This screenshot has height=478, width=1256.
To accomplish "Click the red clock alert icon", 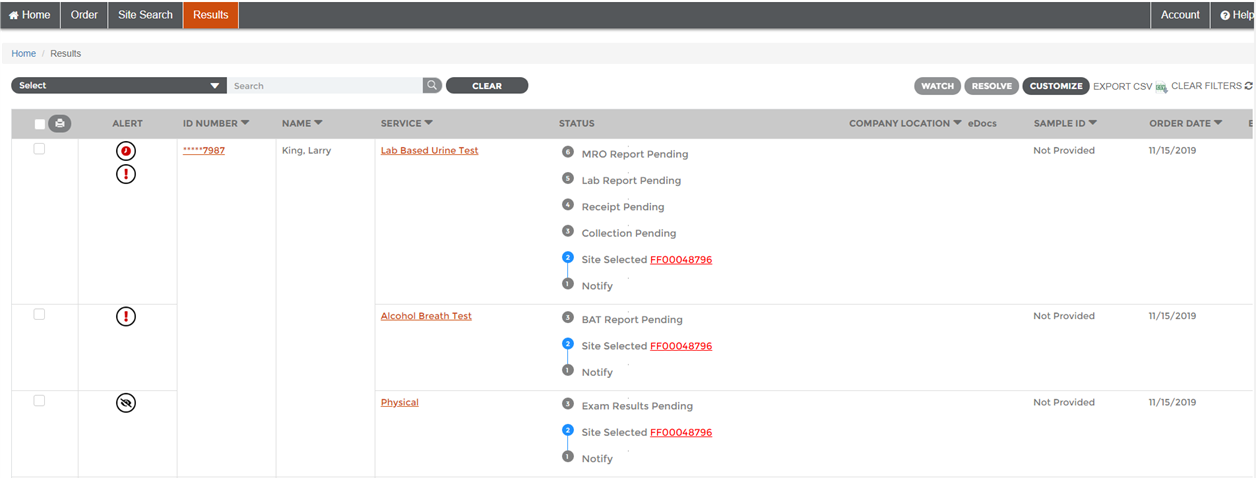I will click(x=126, y=151).
